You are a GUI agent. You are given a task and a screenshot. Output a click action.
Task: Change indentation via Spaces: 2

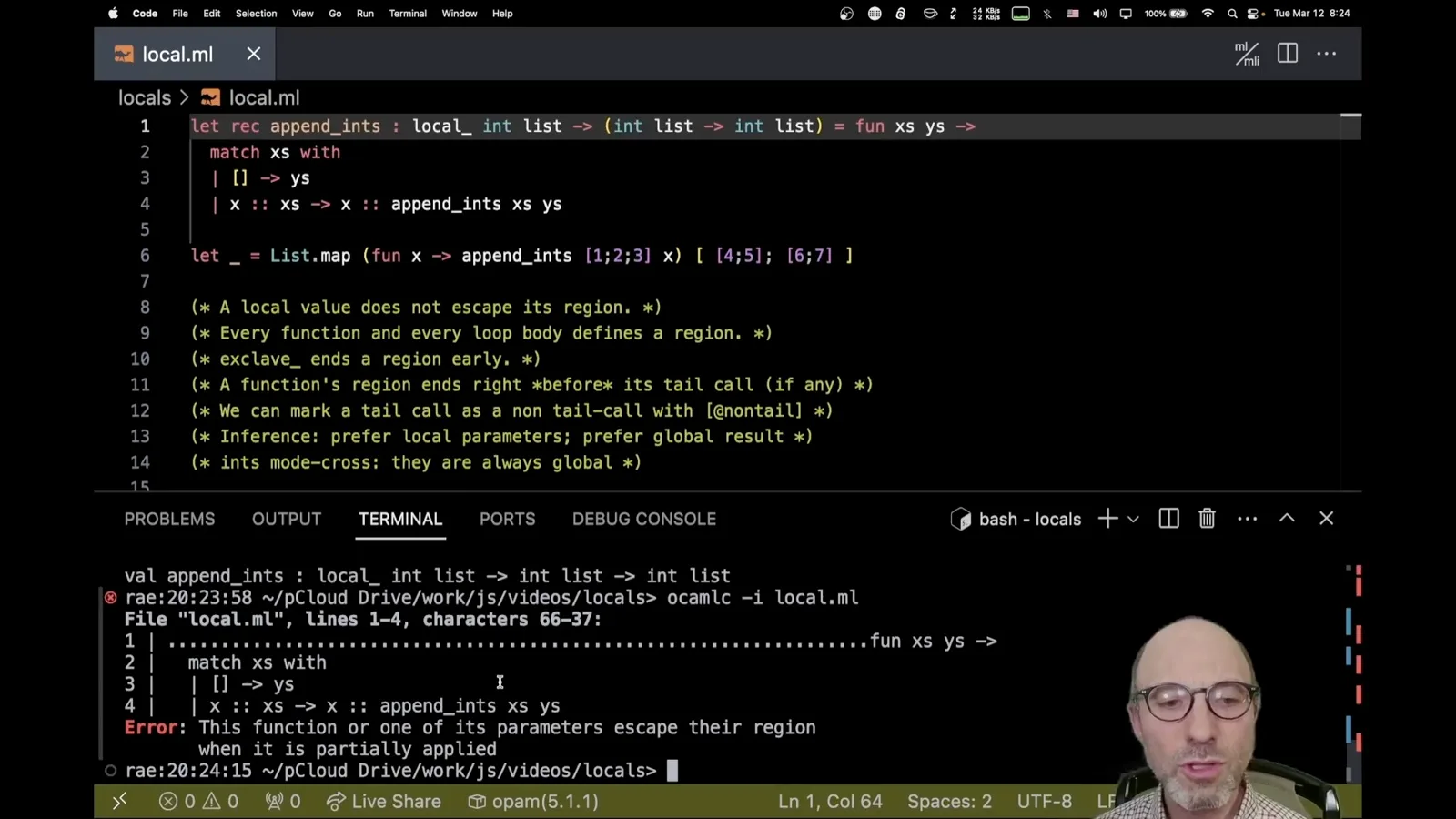[x=949, y=801]
